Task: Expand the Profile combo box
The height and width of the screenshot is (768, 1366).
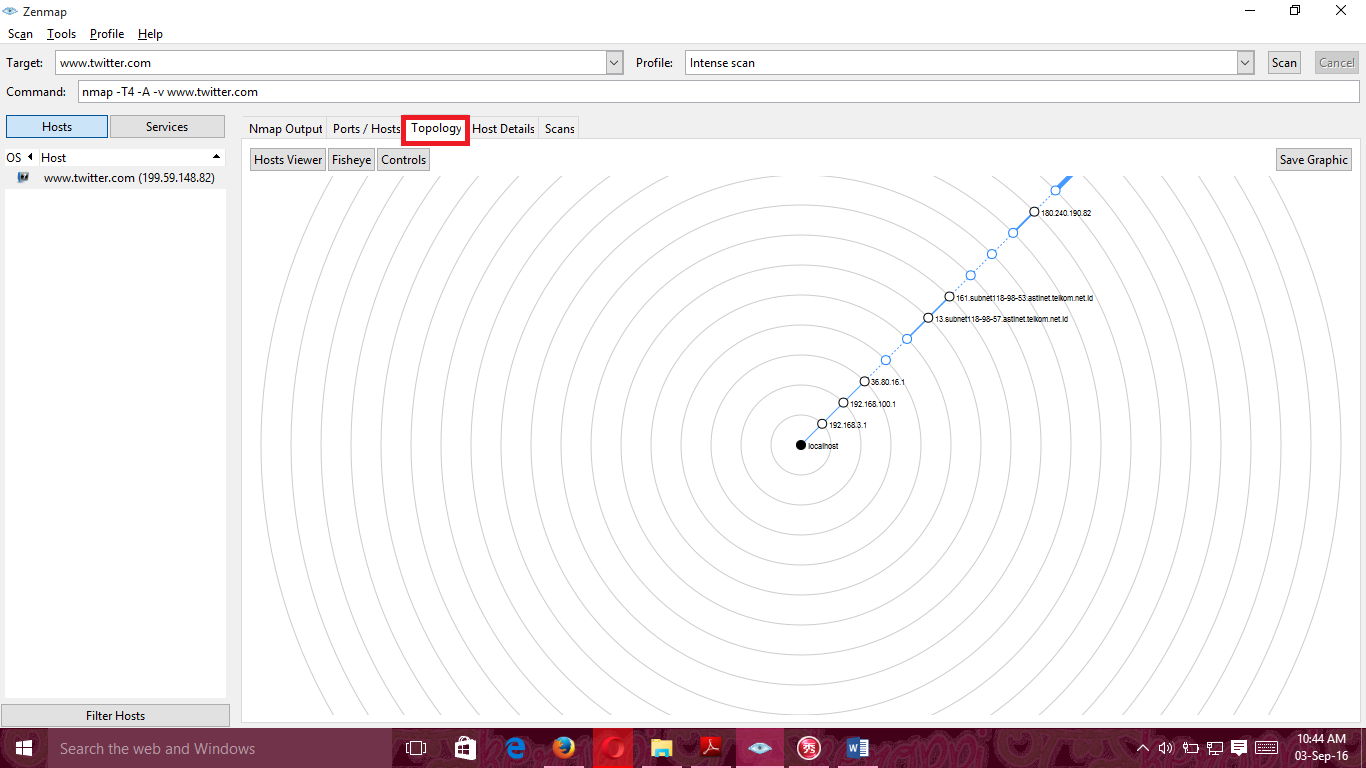Action: (1244, 62)
